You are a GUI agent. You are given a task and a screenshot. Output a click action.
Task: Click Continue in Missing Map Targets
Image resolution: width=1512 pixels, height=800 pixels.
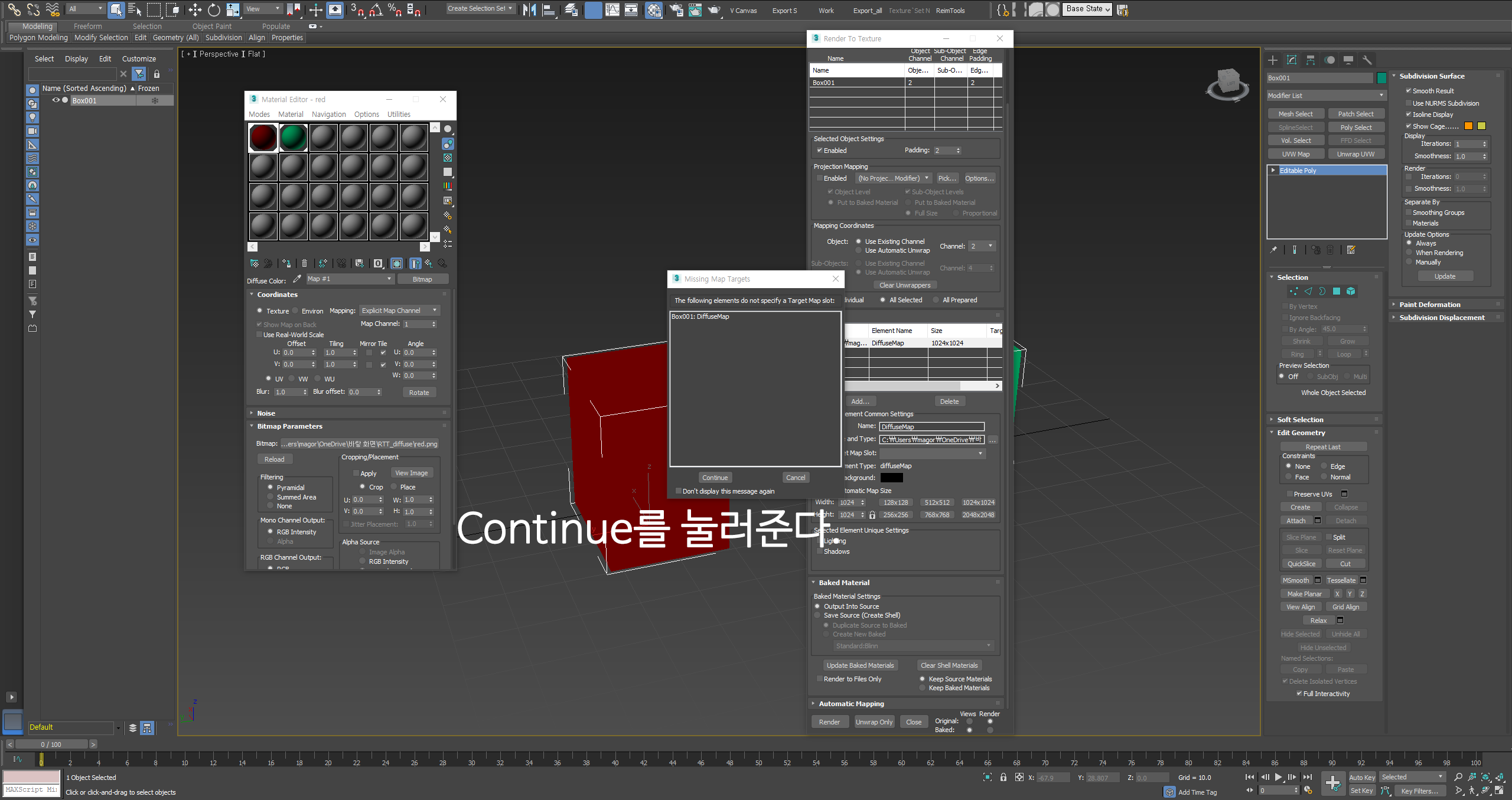(x=715, y=478)
